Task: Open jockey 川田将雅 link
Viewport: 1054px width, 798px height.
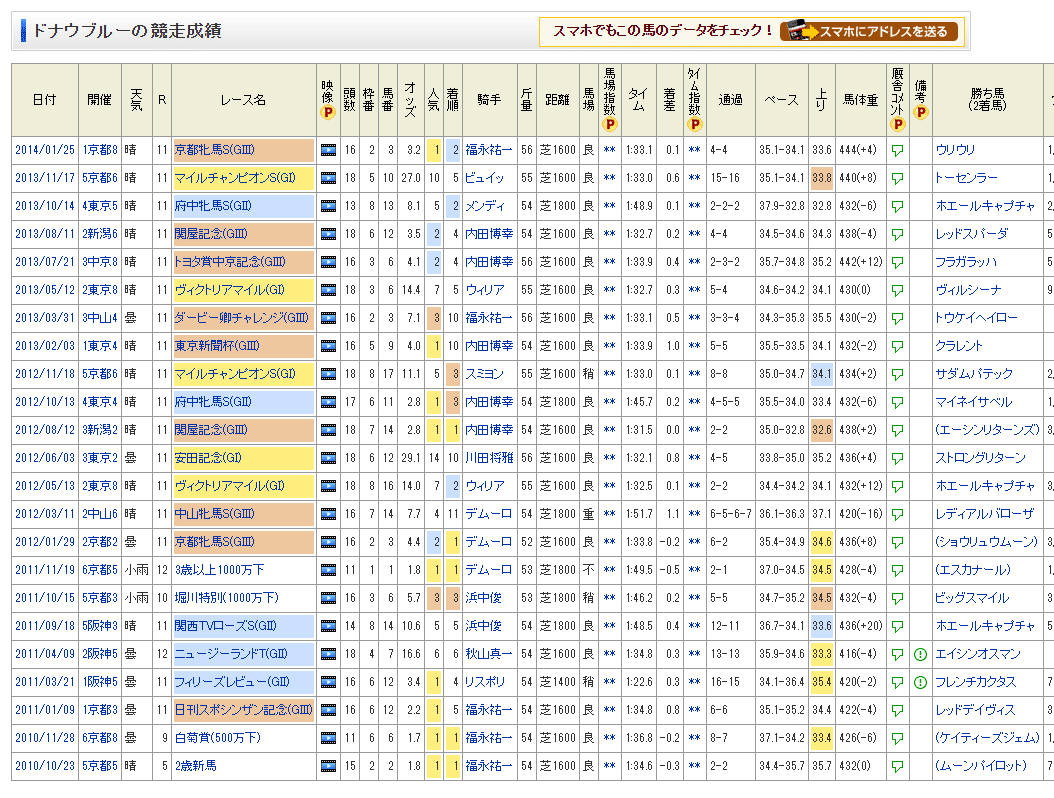Action: pos(489,458)
